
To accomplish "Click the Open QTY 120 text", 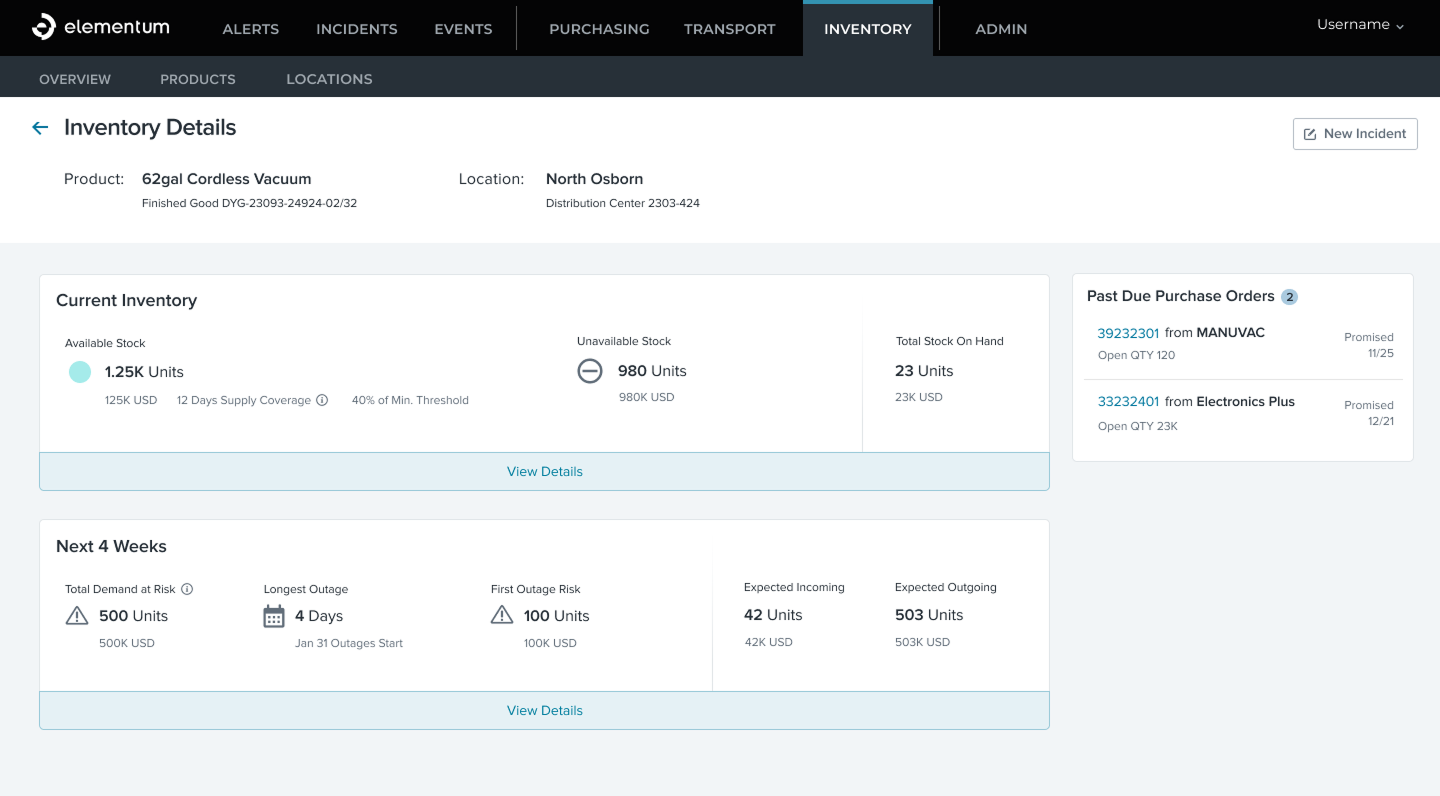I will (x=1136, y=355).
